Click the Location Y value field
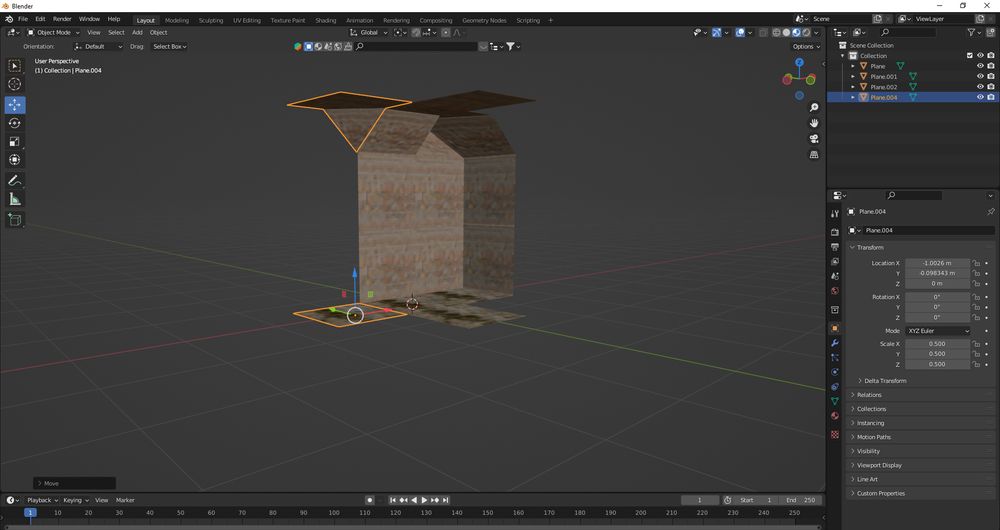The width and height of the screenshot is (1000, 530). pos(937,273)
